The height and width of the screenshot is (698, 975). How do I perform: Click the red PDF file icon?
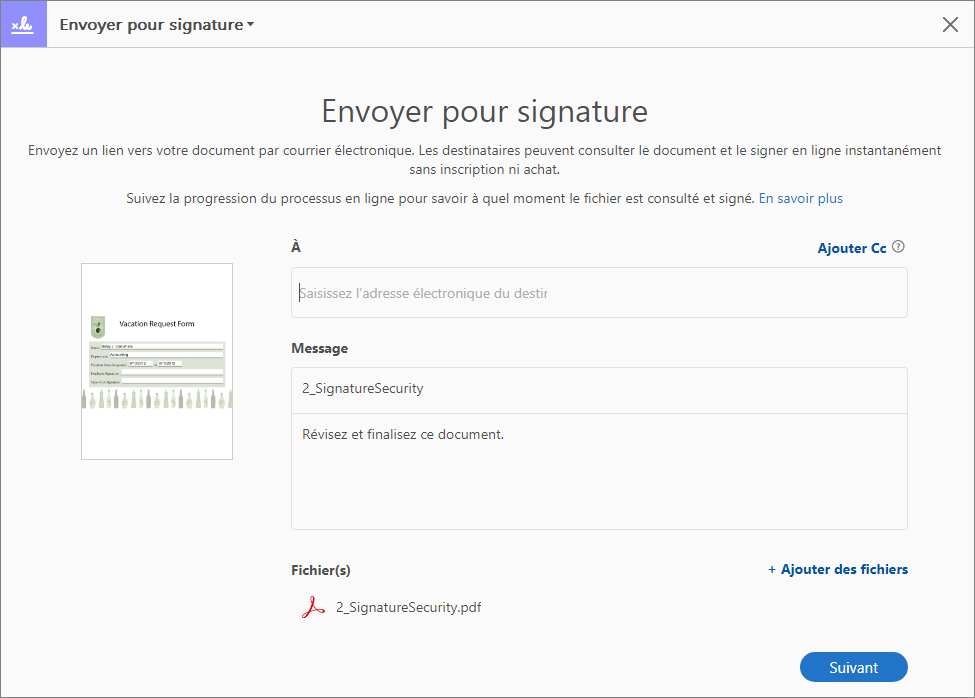point(313,607)
